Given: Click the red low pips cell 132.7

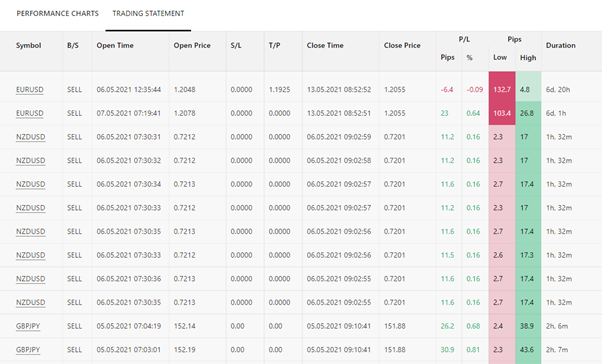Looking at the screenshot, I should coord(502,87).
